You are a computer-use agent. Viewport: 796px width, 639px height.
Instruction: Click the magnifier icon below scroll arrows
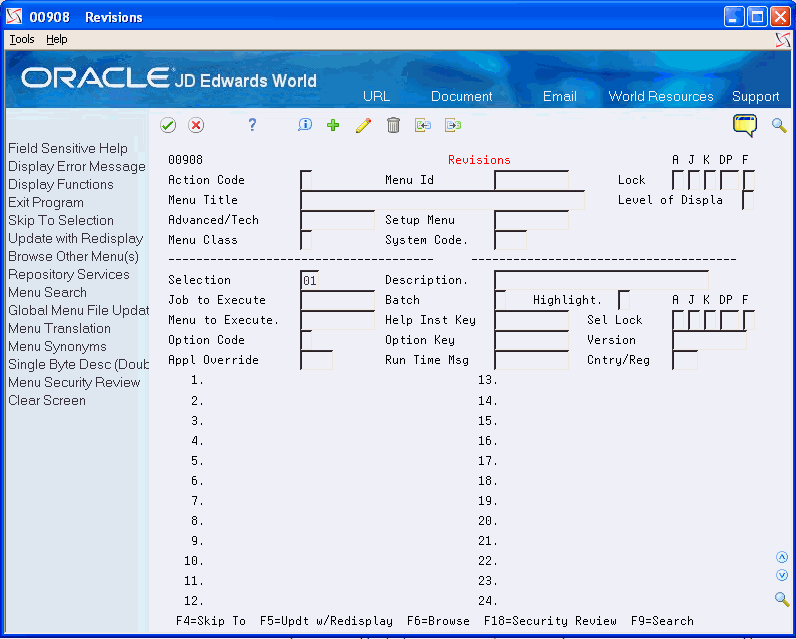coord(782,599)
